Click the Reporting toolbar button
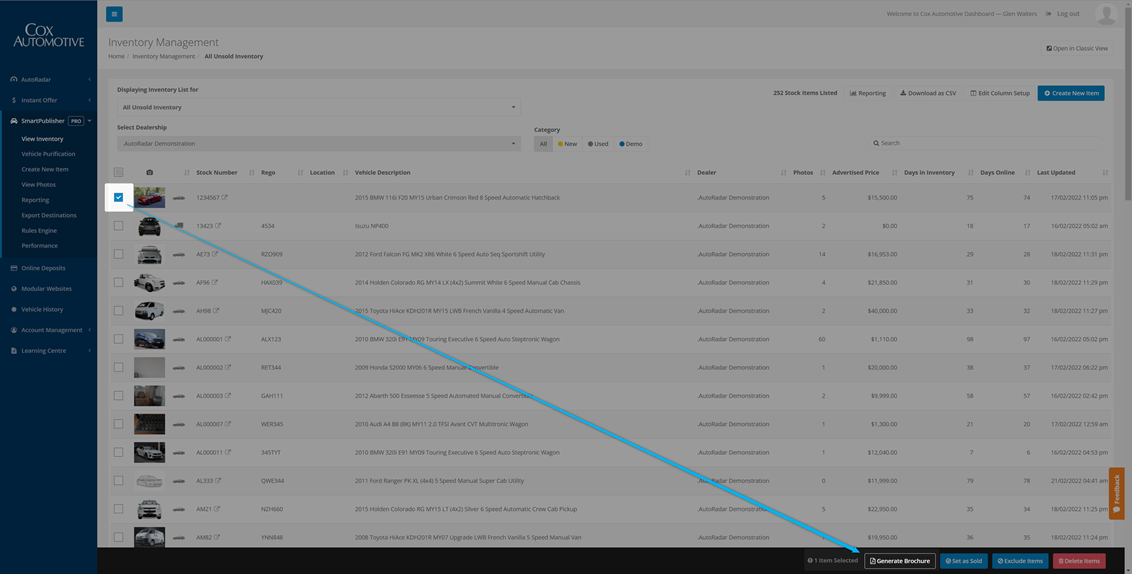 pos(867,93)
